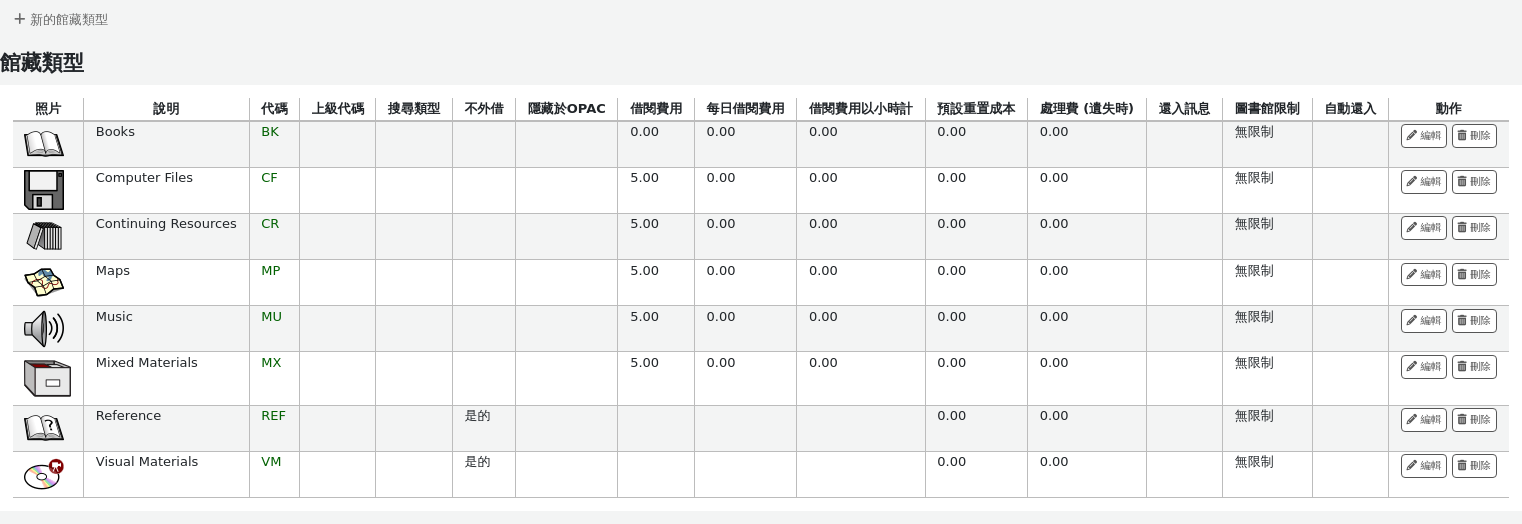The height and width of the screenshot is (524, 1522).
Task: Click the 借閱費用以小時計 column header
Action: coord(861,109)
